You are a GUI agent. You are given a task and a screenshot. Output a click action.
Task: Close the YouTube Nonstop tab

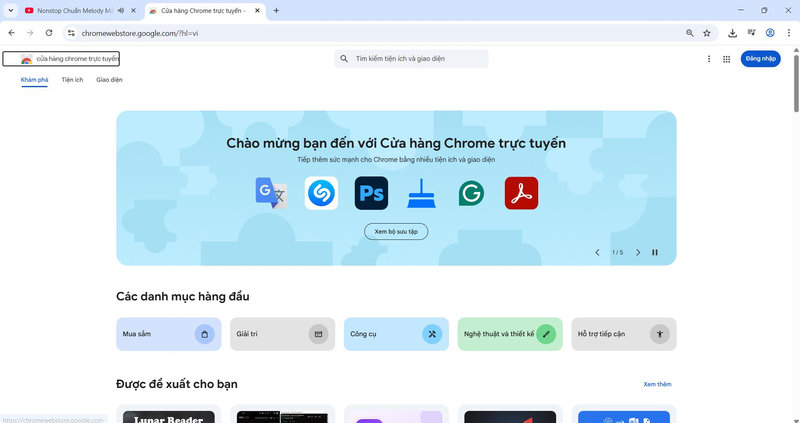point(134,10)
